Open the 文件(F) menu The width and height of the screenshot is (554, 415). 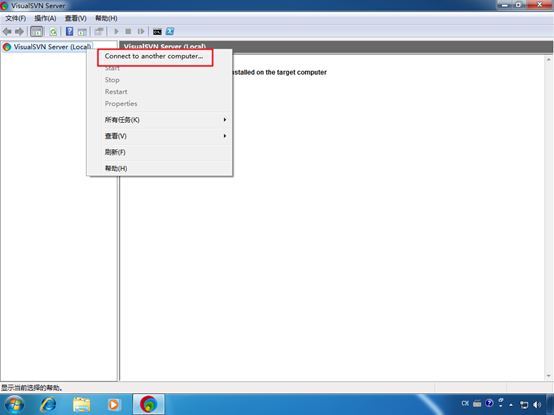[x=15, y=18]
